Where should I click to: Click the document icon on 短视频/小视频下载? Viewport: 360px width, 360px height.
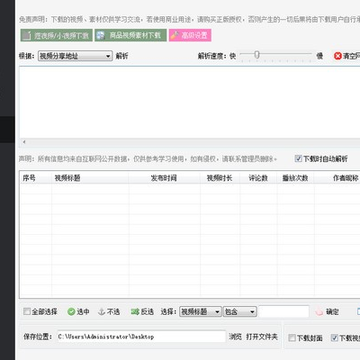tap(28, 35)
